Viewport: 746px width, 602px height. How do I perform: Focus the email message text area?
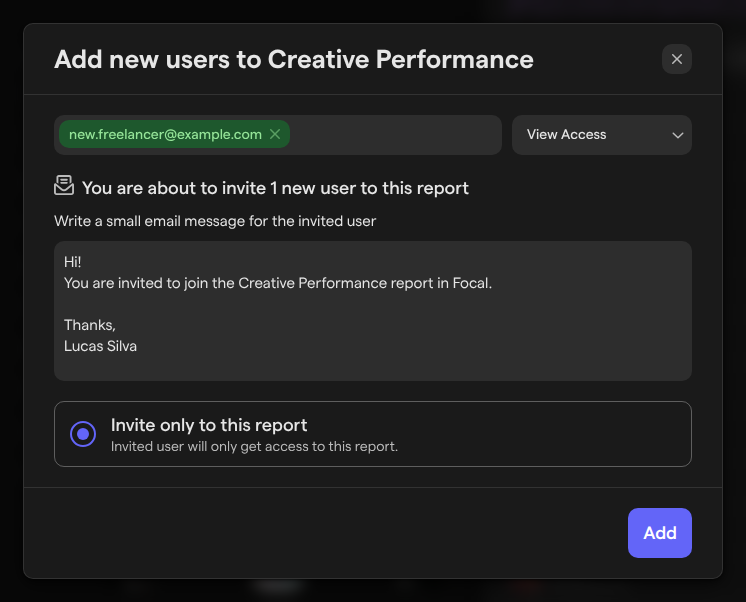tap(373, 310)
